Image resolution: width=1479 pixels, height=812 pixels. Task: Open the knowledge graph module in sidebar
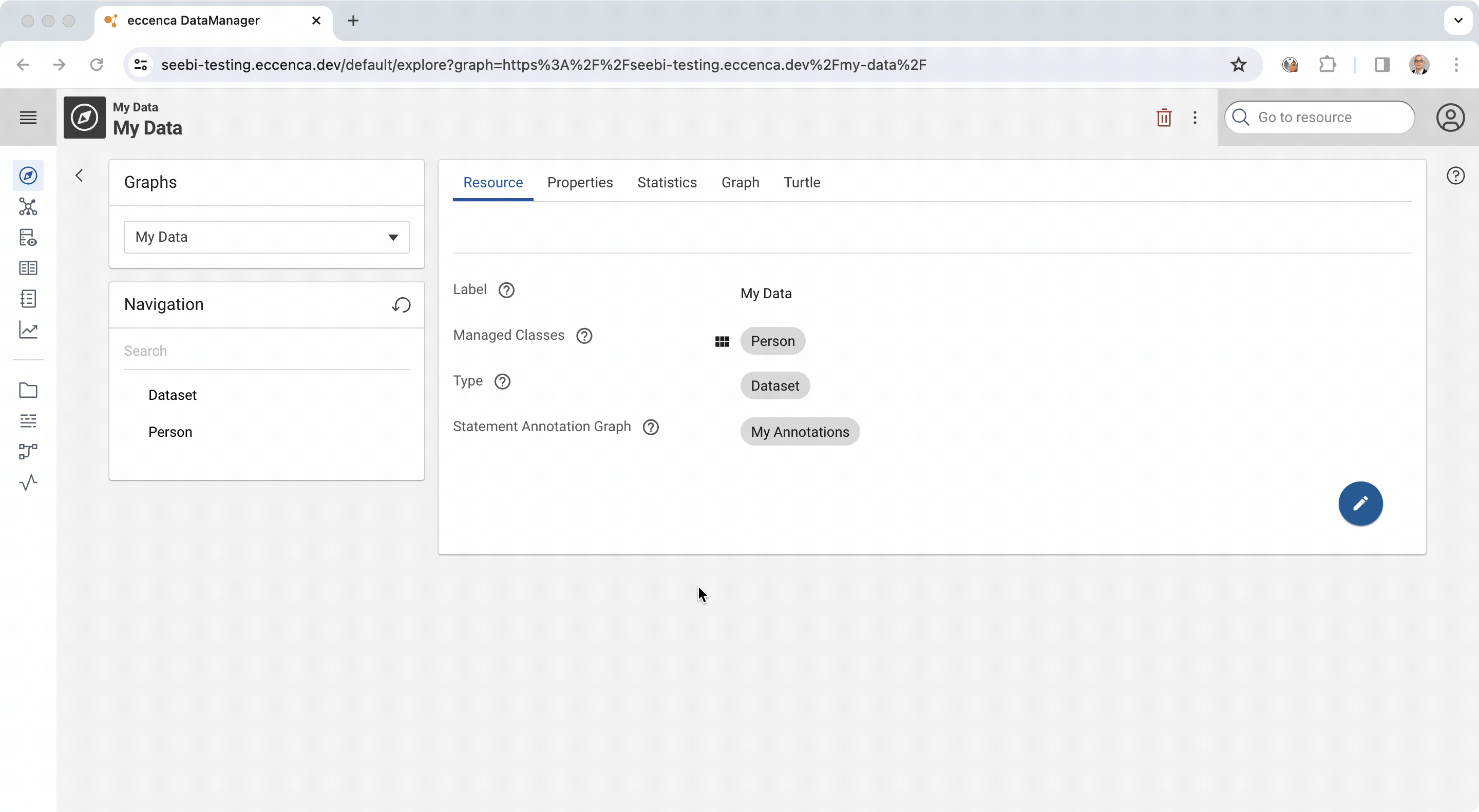click(x=28, y=206)
